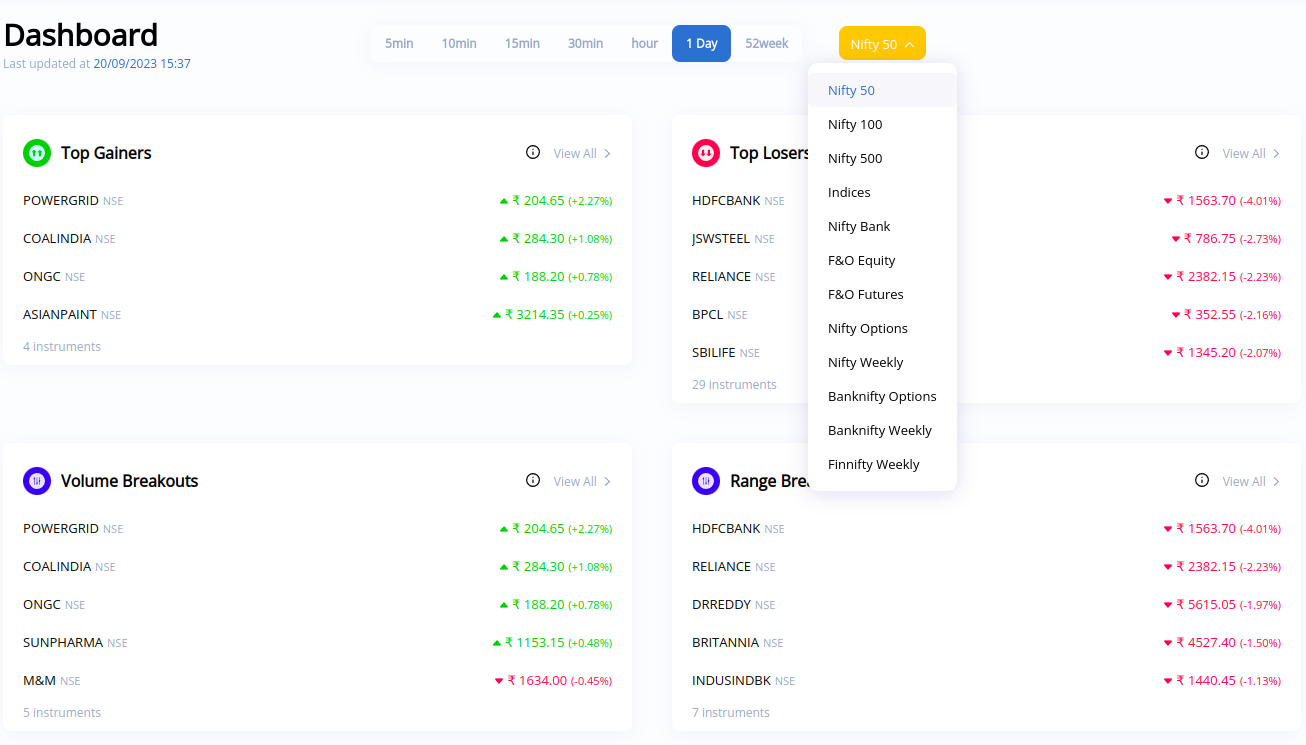Select Nifty Bank option
1306x745 pixels.
(x=882, y=226)
